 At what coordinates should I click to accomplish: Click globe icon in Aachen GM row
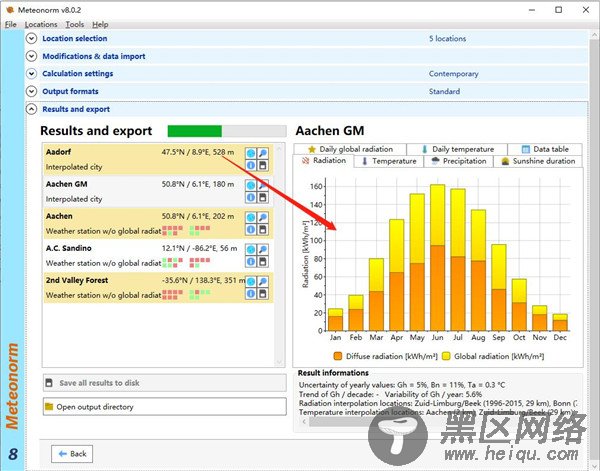[251, 186]
